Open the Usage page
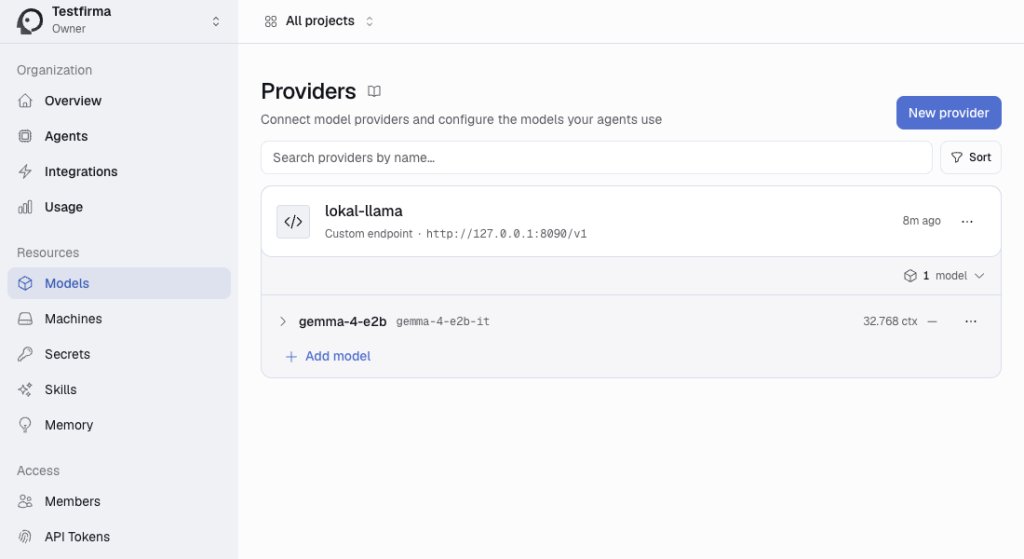Image resolution: width=1024 pixels, height=559 pixels. point(119,207)
